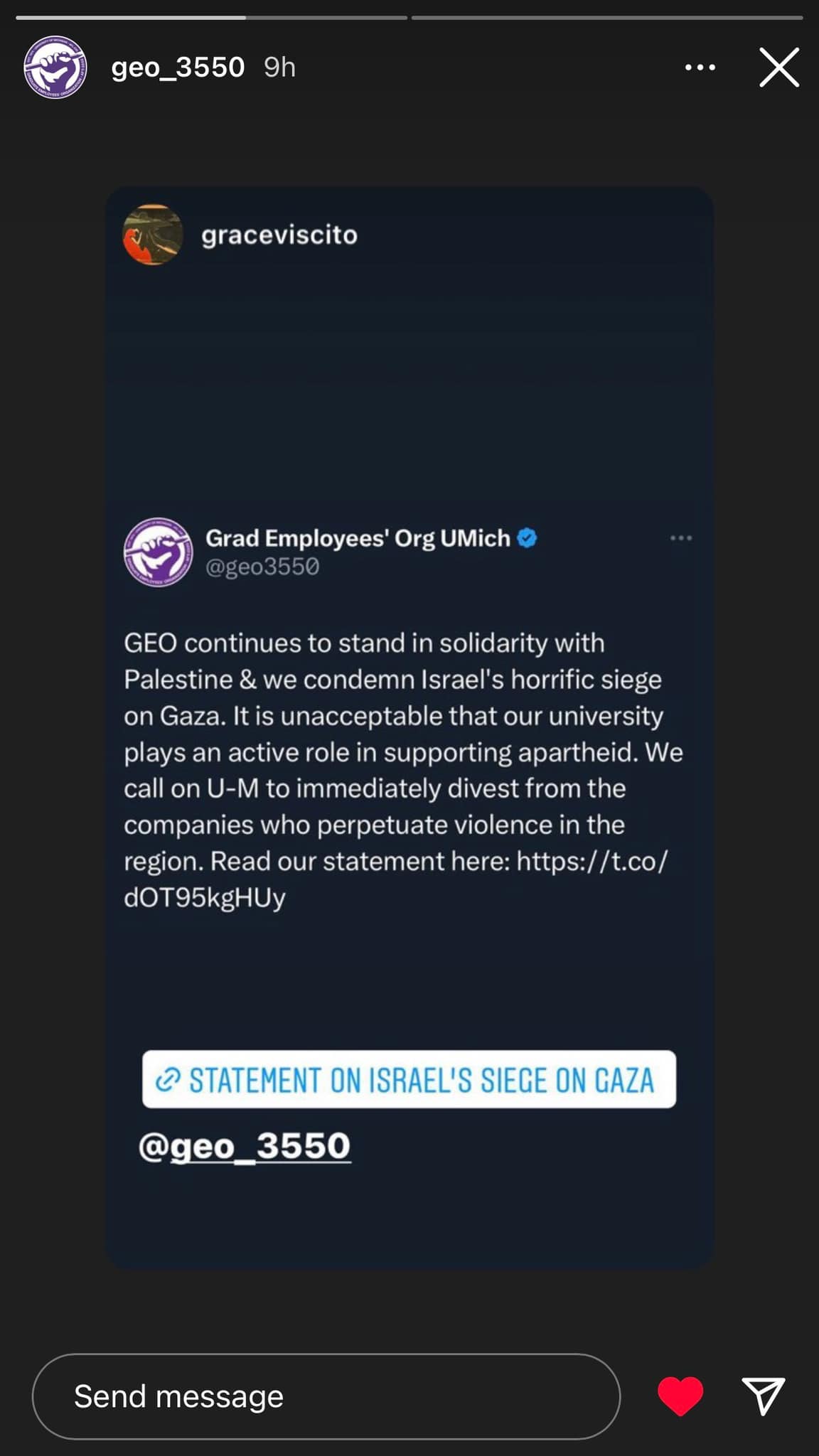The width and height of the screenshot is (819, 1456).
Task: Tap Statement on Israel's Siege on Gaza sticker
Action: click(x=419, y=1079)
